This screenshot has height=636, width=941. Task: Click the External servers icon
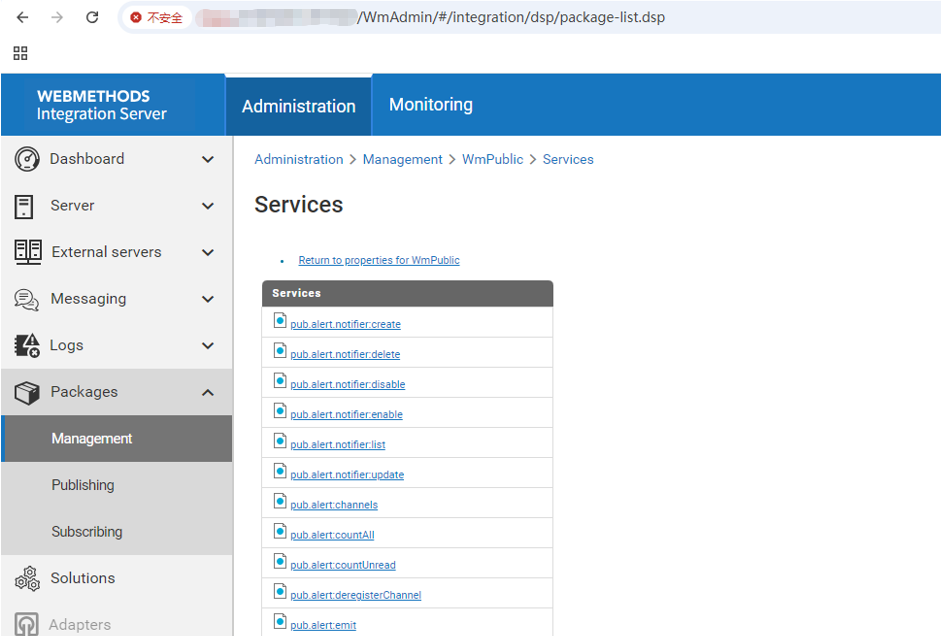tap(28, 252)
